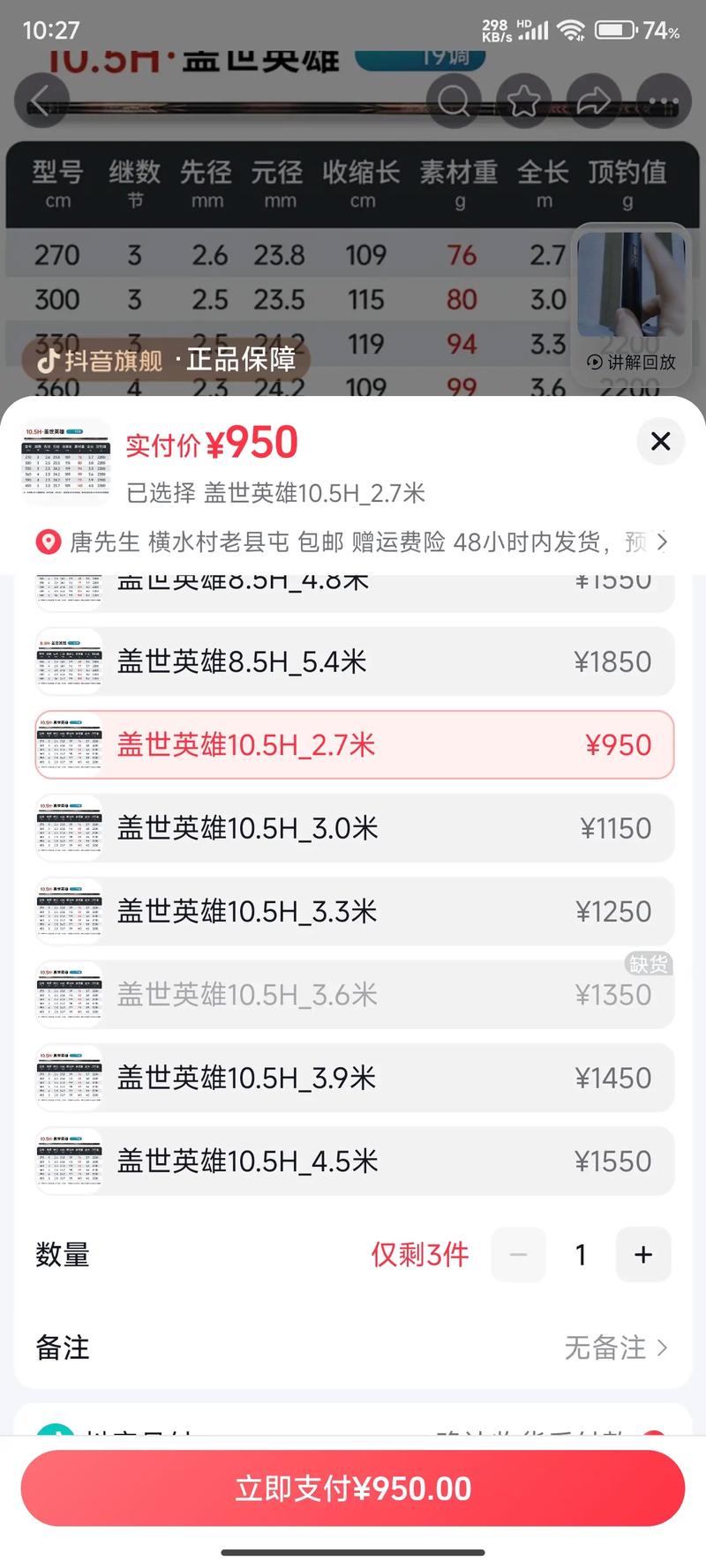Expand the delivery address row
This screenshot has width=706, height=1568.
pyautogui.click(x=353, y=541)
